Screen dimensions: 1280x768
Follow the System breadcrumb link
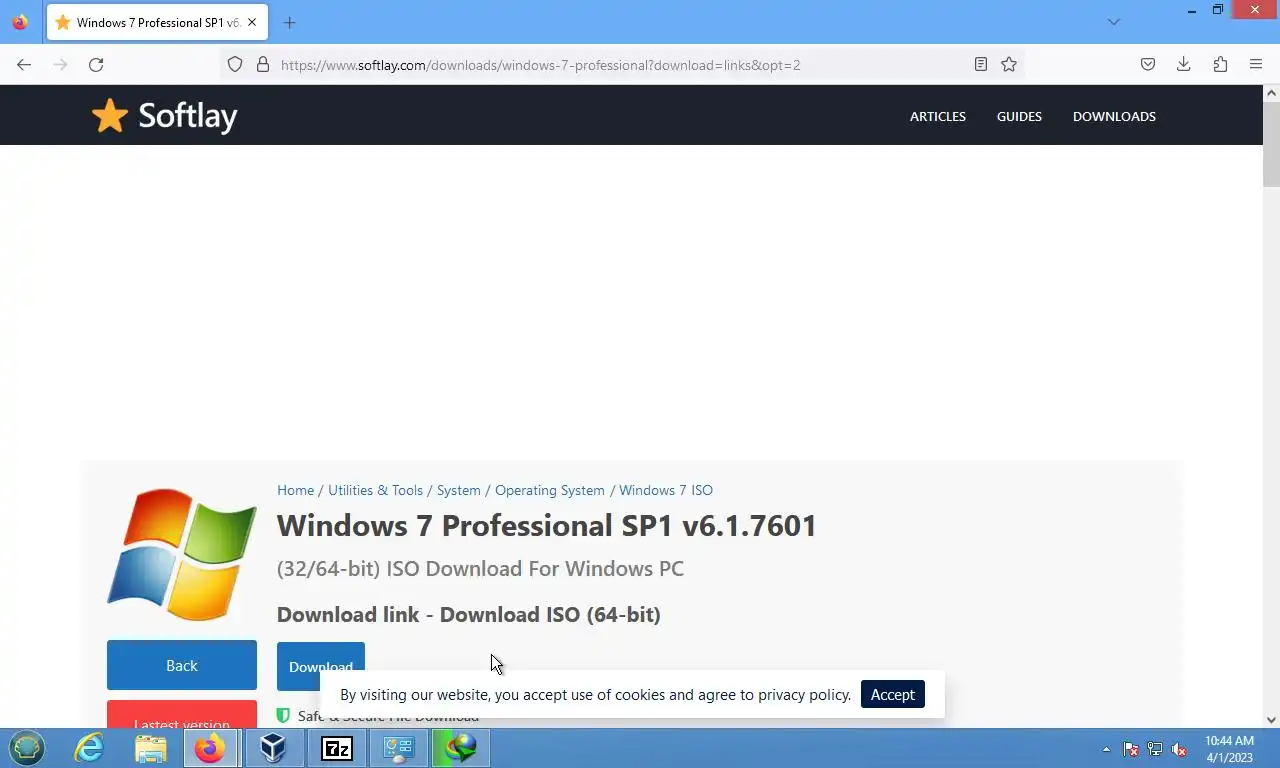click(x=459, y=490)
